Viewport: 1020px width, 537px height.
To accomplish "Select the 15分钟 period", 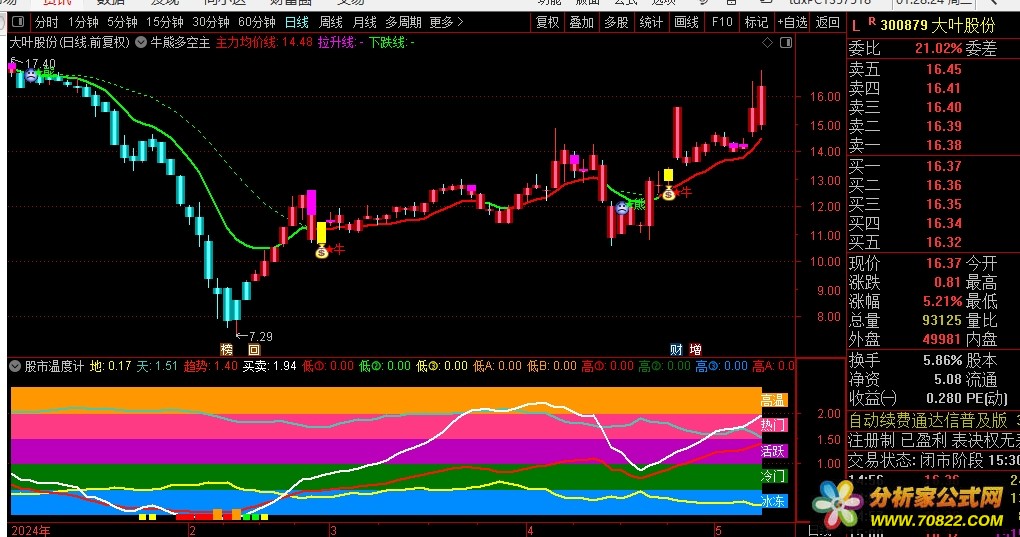I will click(x=165, y=22).
